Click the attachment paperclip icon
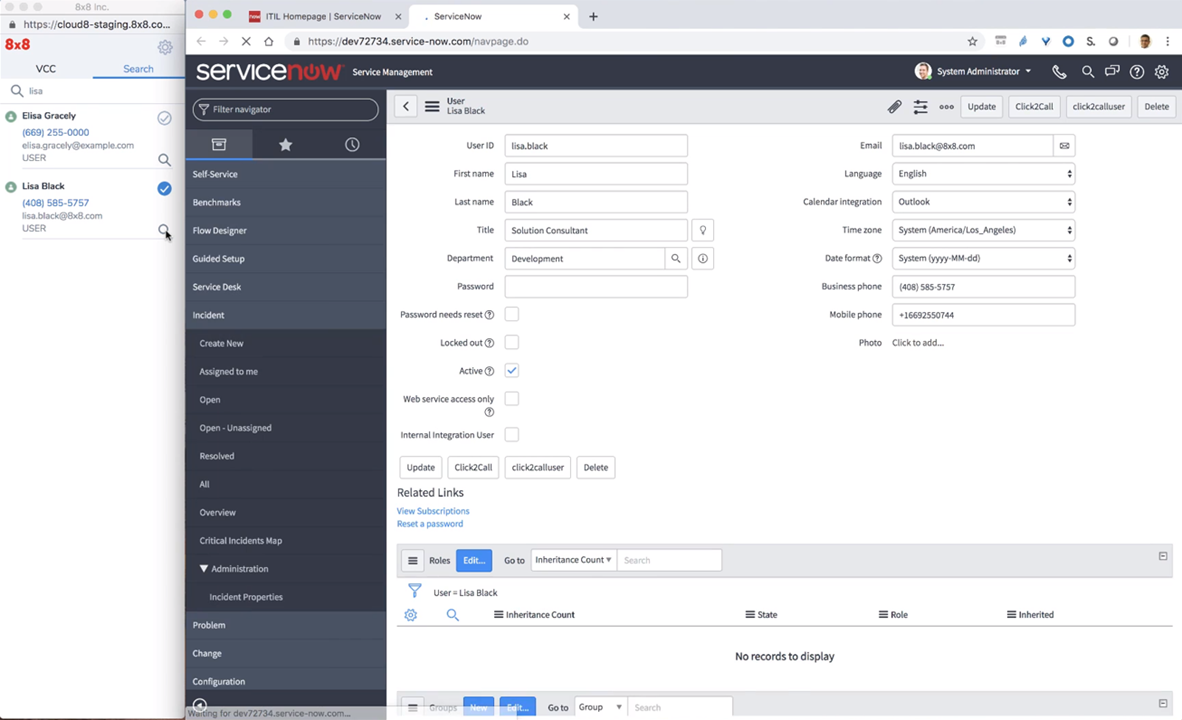 [894, 107]
